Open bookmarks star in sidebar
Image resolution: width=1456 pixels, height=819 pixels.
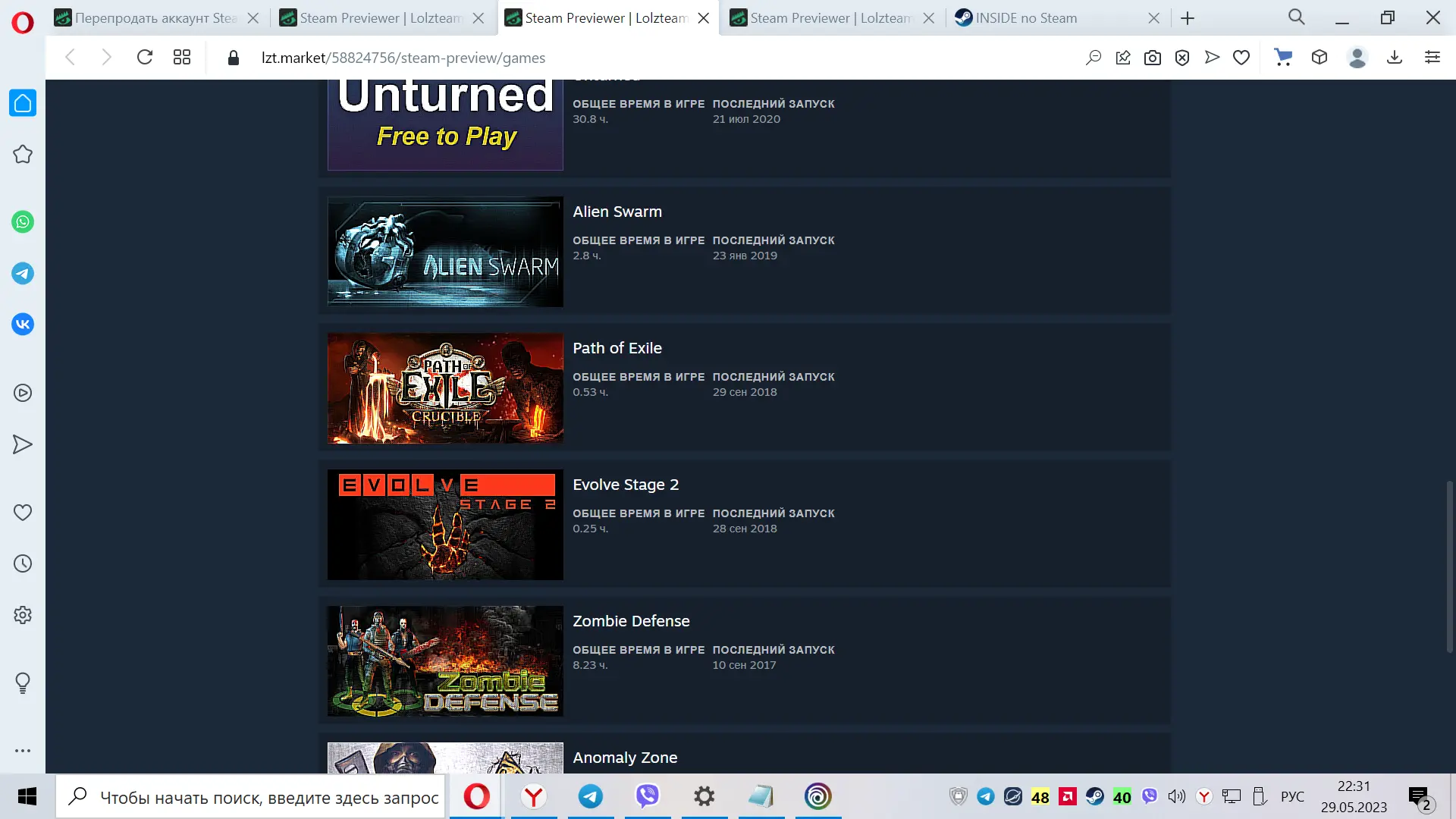[x=23, y=155]
